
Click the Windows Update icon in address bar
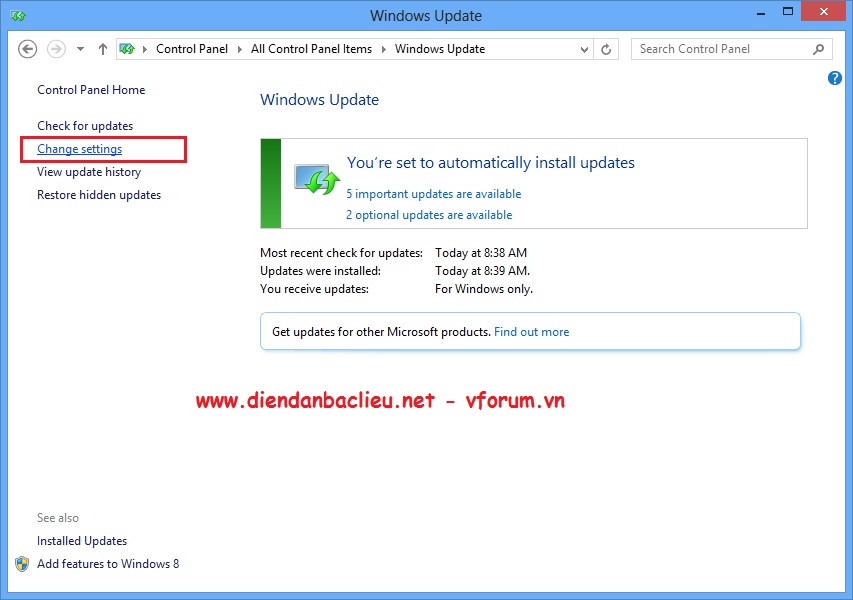[127, 49]
